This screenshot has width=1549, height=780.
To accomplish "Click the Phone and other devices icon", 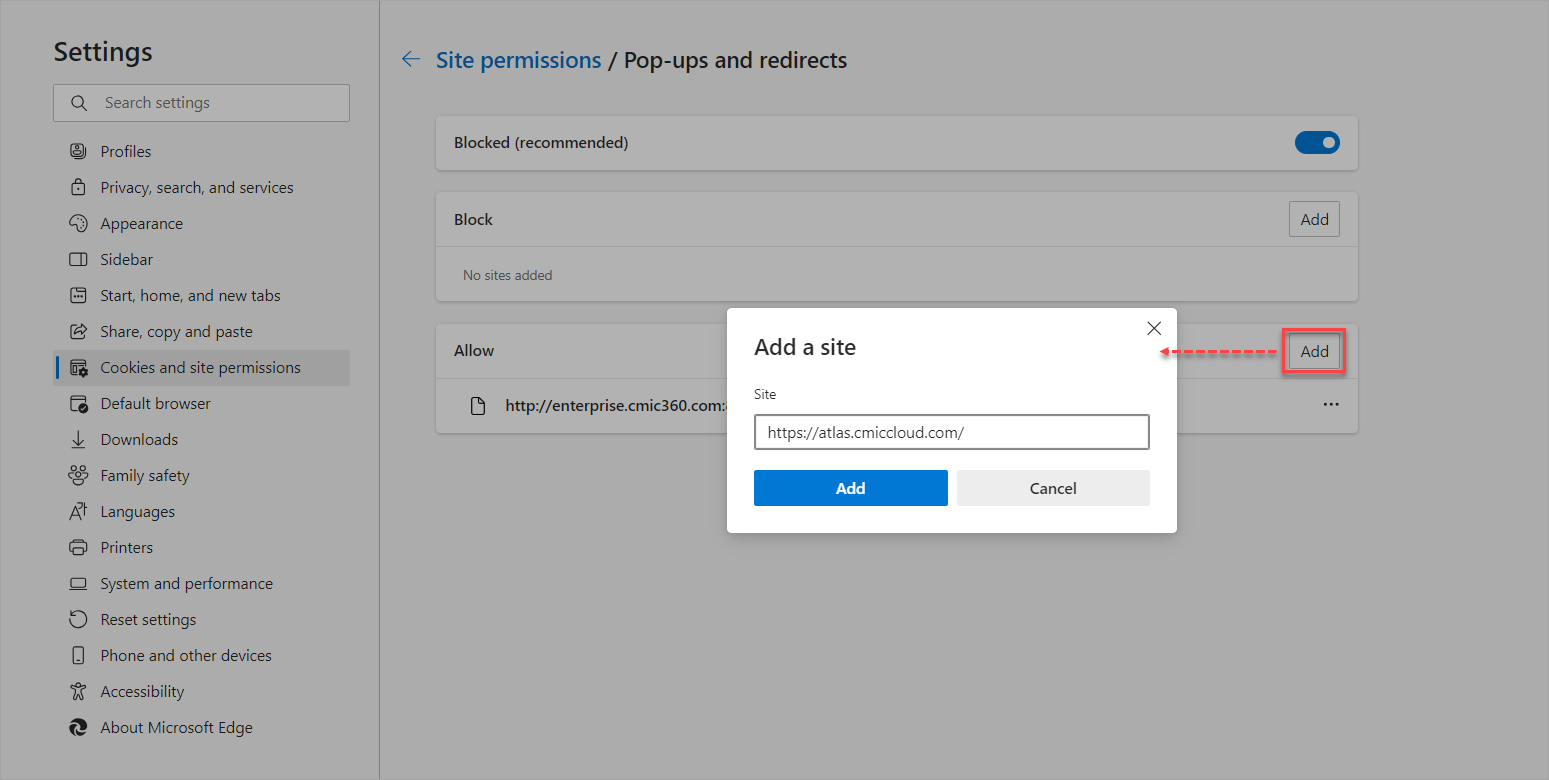I will click(x=78, y=656).
